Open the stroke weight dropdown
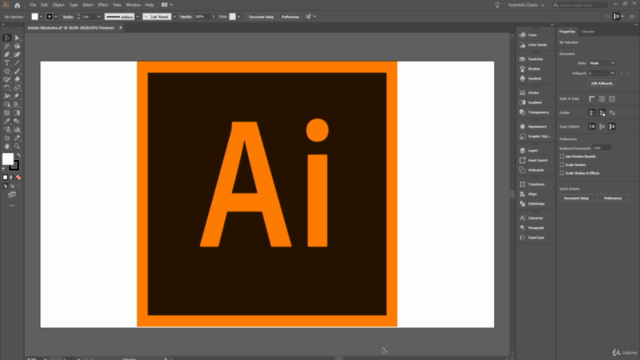Image resolution: width=640 pixels, height=360 pixels. pos(99,17)
